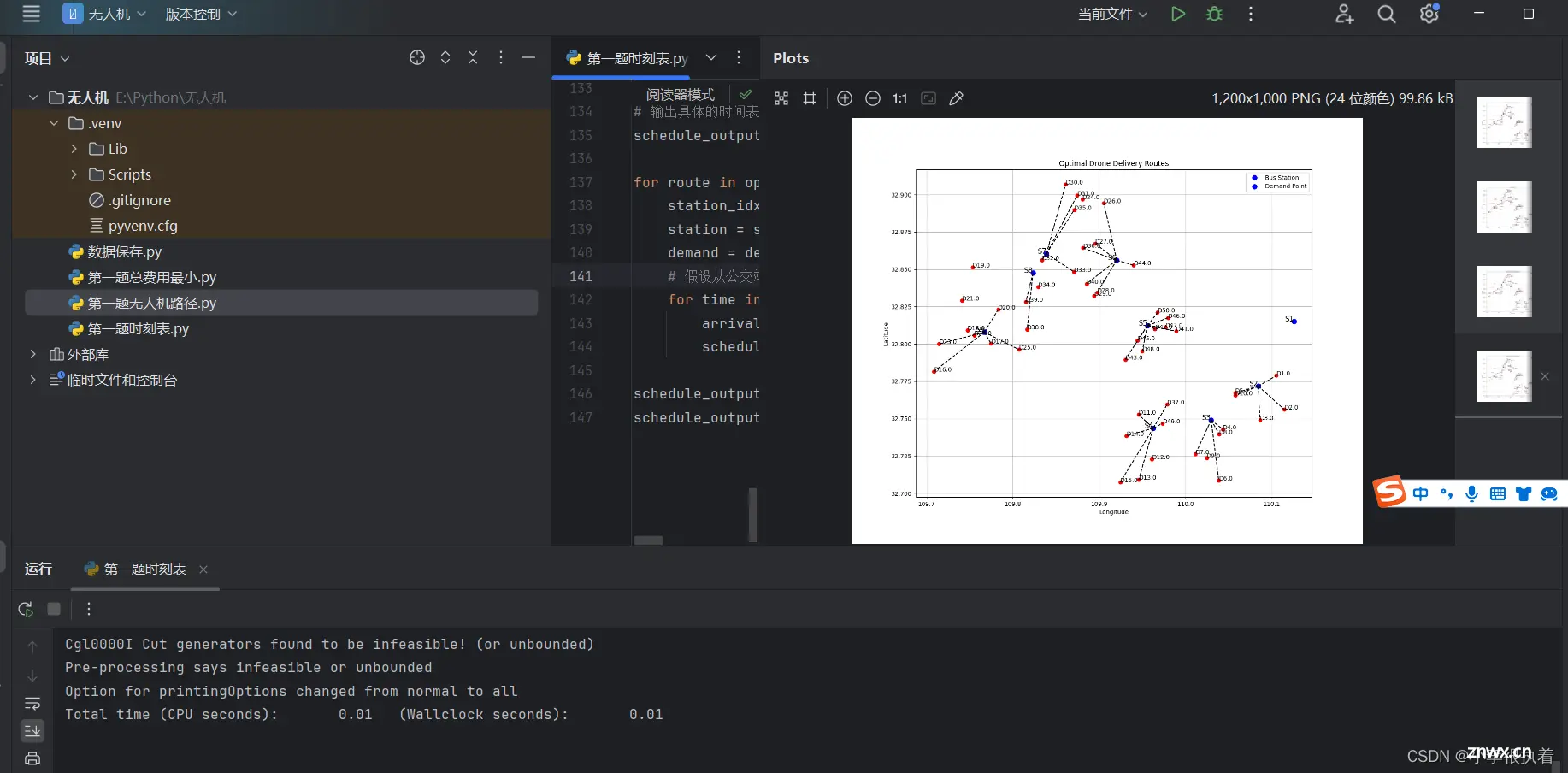Open Search Everywhere magnifier

1387,14
